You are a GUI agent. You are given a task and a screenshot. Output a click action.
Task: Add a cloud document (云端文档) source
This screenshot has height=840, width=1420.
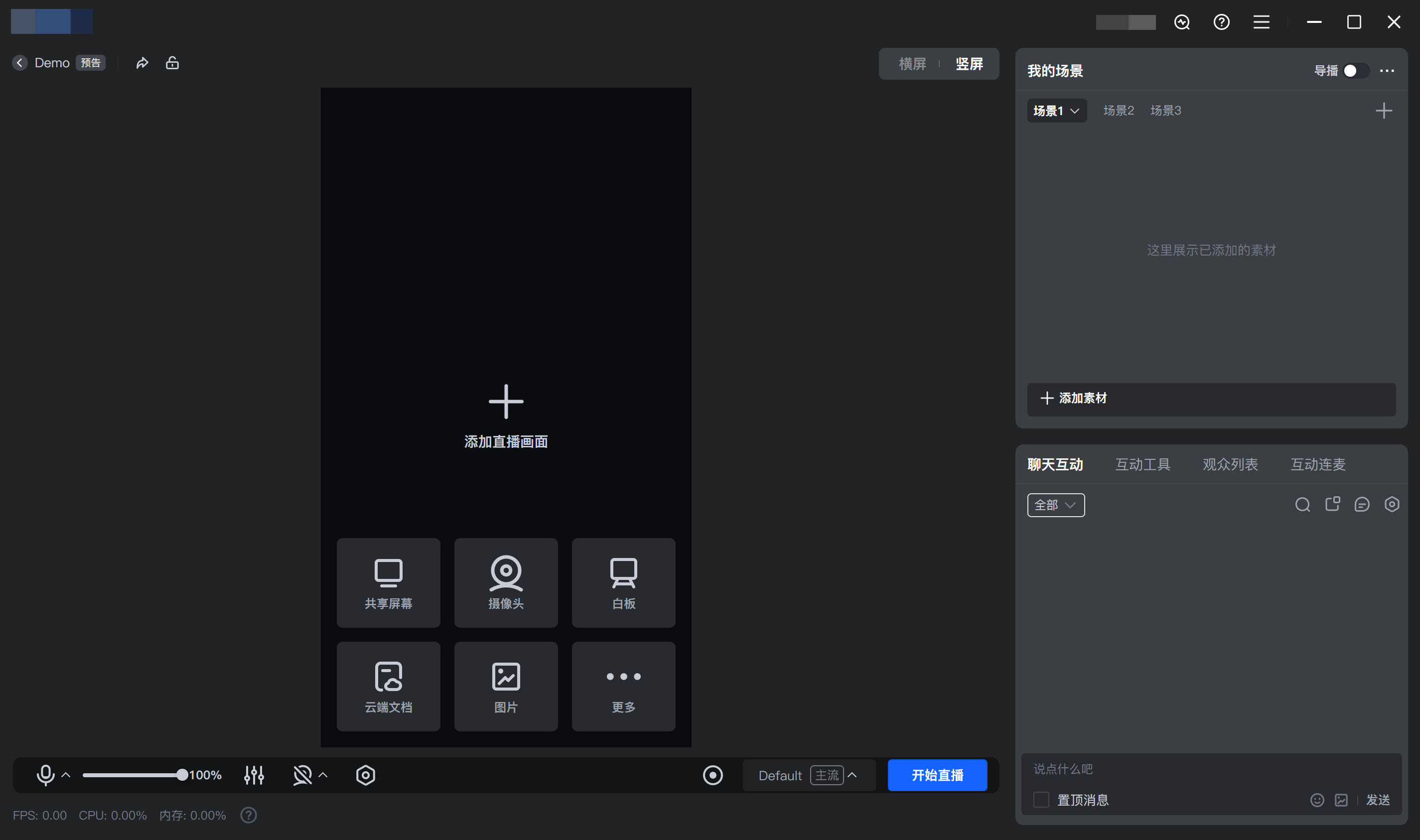pos(388,686)
